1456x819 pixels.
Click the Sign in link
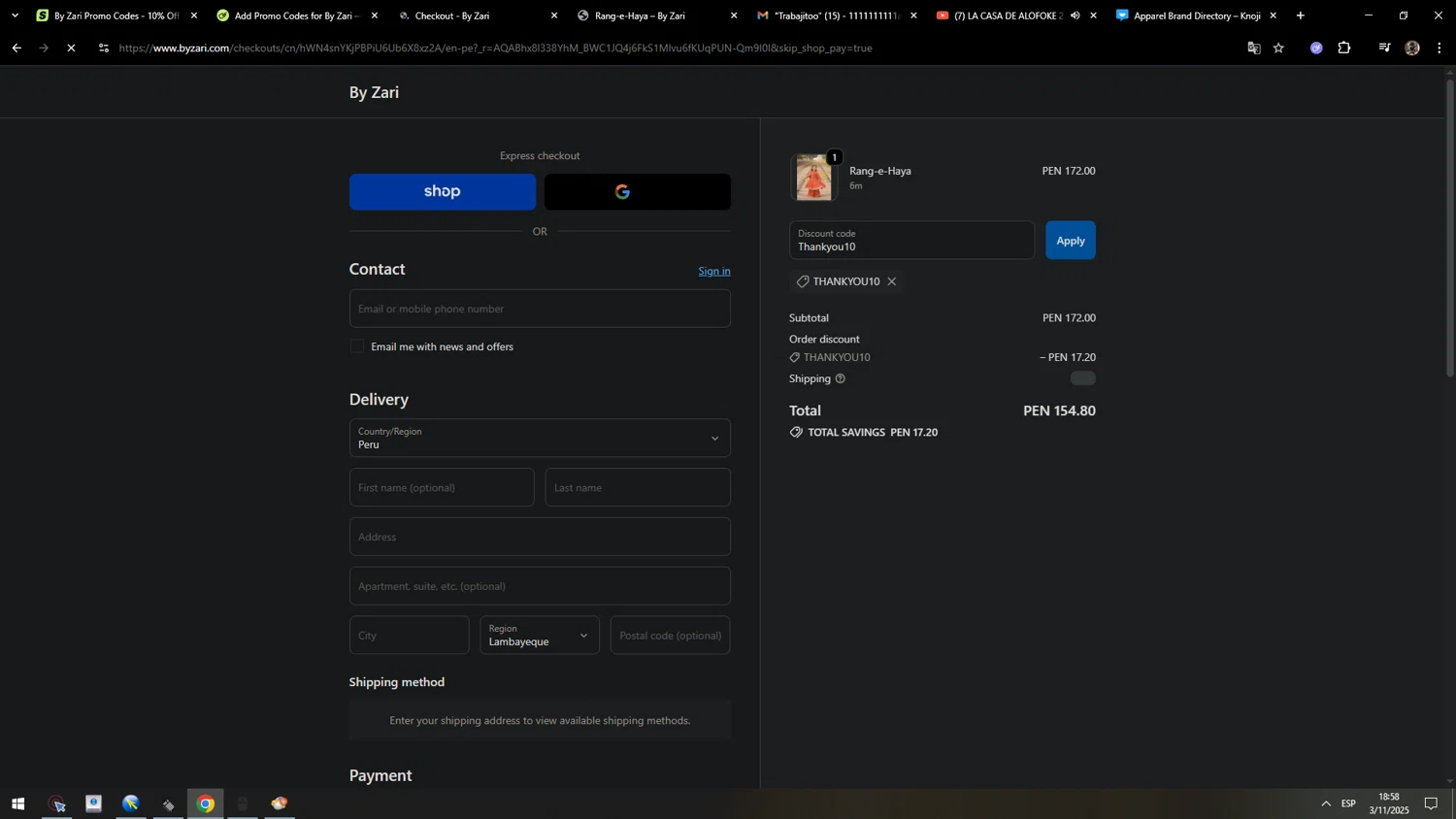714,271
